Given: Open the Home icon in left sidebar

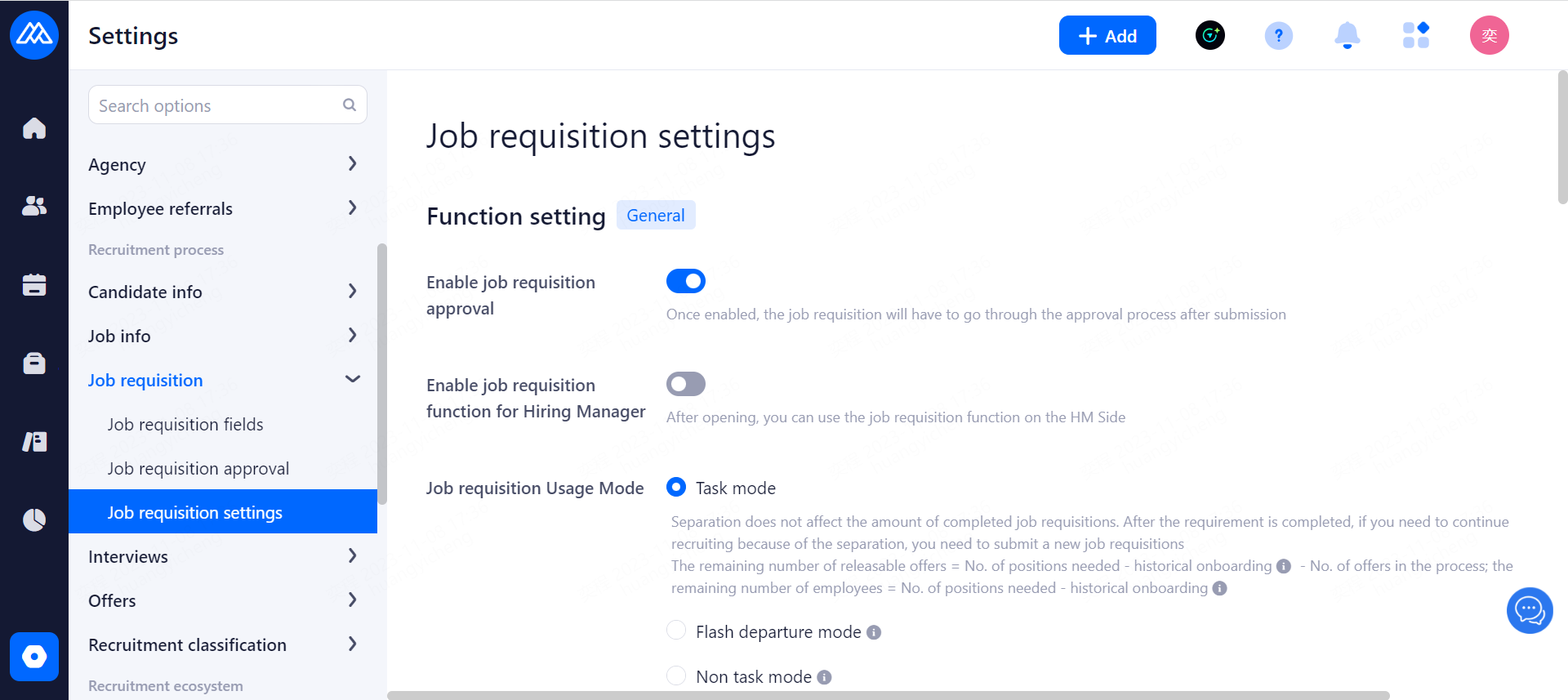Looking at the screenshot, I should coord(34,128).
